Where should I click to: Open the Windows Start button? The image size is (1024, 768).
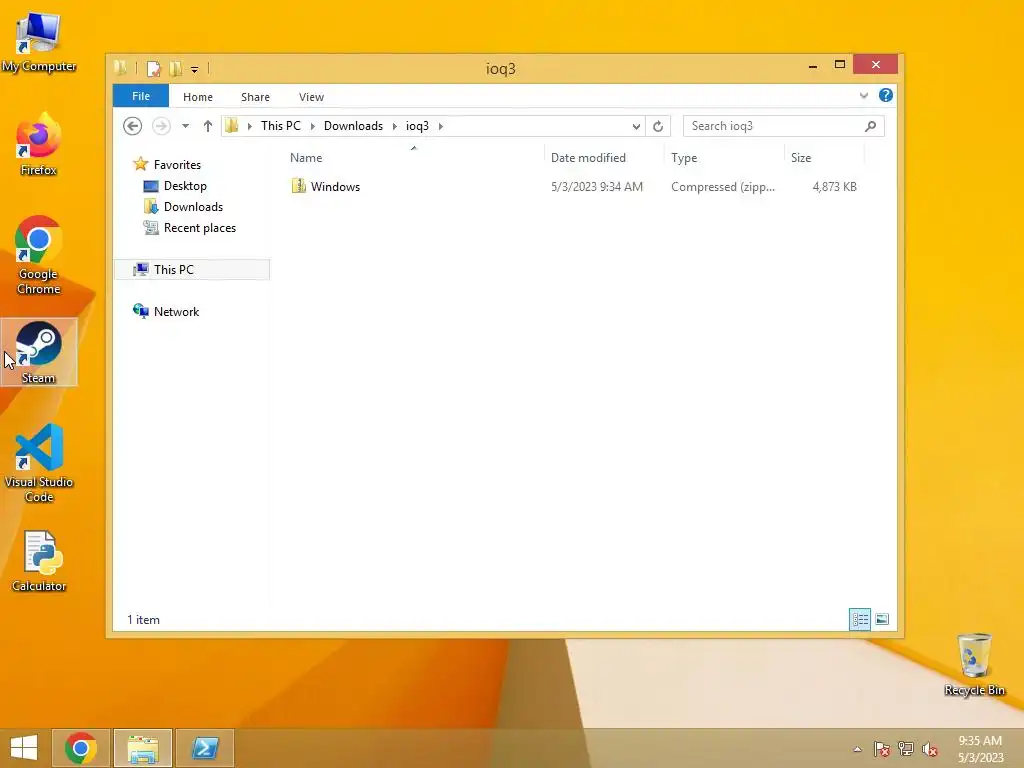point(24,748)
